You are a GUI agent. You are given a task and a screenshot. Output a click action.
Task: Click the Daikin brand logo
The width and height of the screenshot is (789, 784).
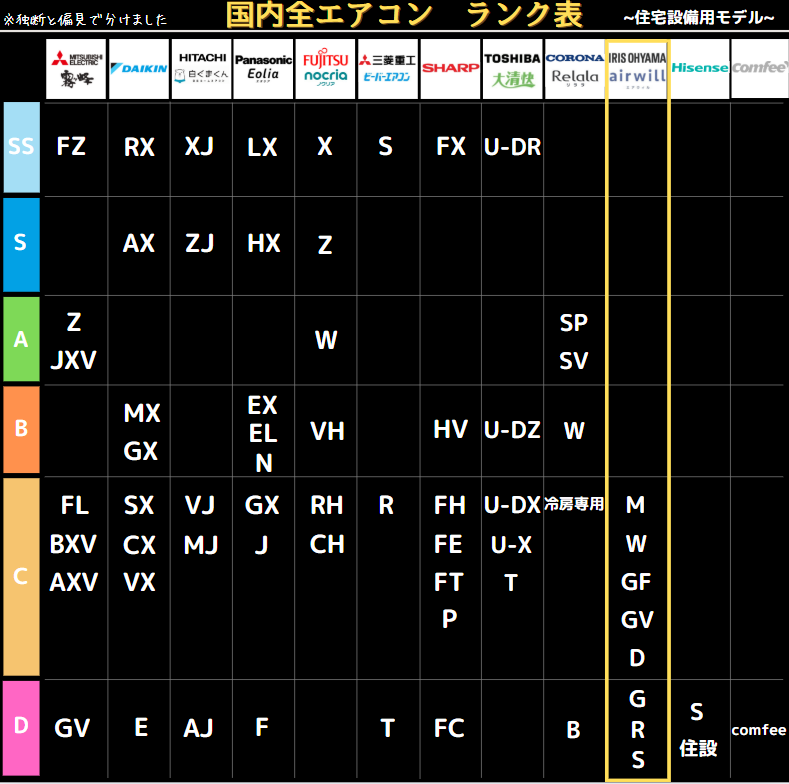139,69
